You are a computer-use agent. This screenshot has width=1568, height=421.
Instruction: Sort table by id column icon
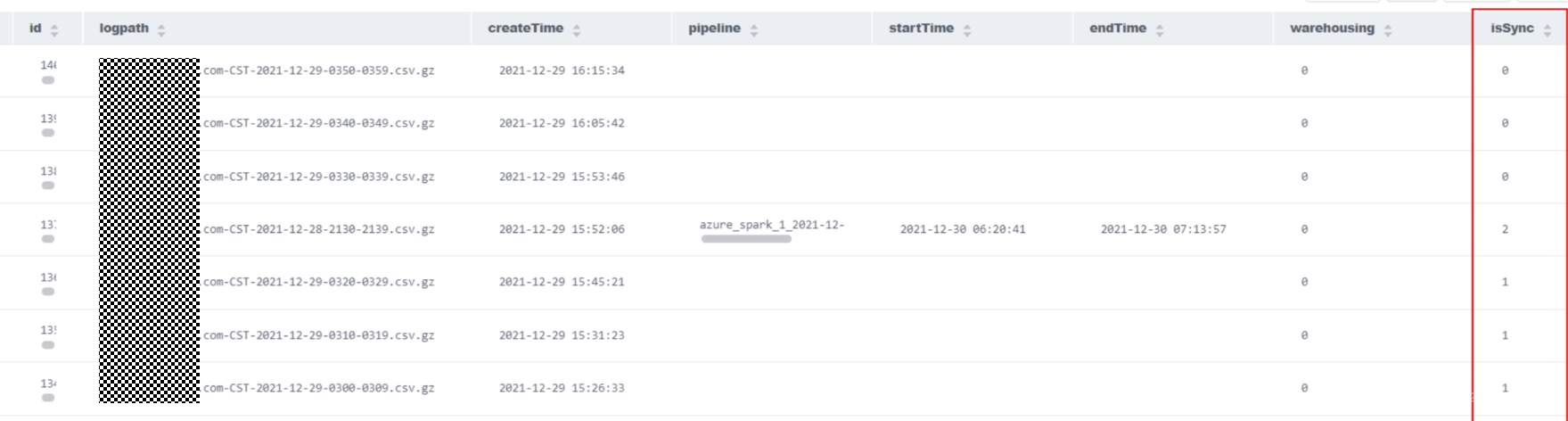click(x=54, y=30)
